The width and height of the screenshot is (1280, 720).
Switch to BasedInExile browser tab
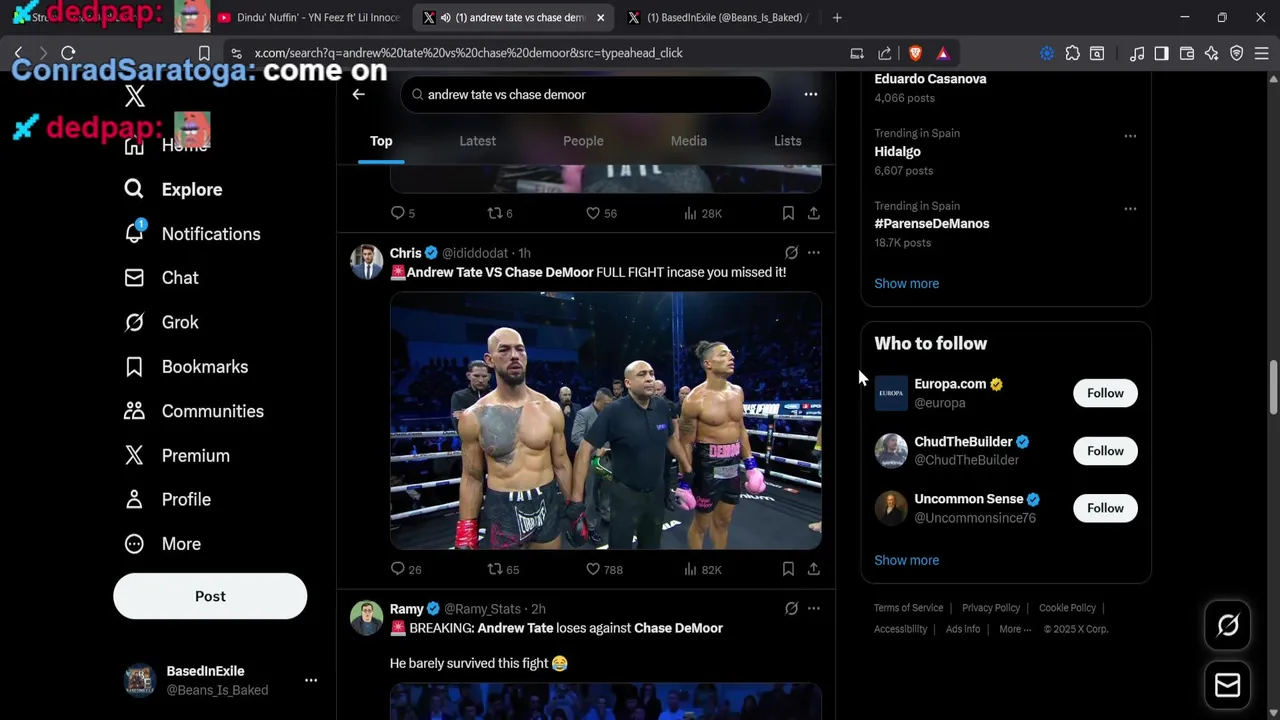tap(716, 17)
